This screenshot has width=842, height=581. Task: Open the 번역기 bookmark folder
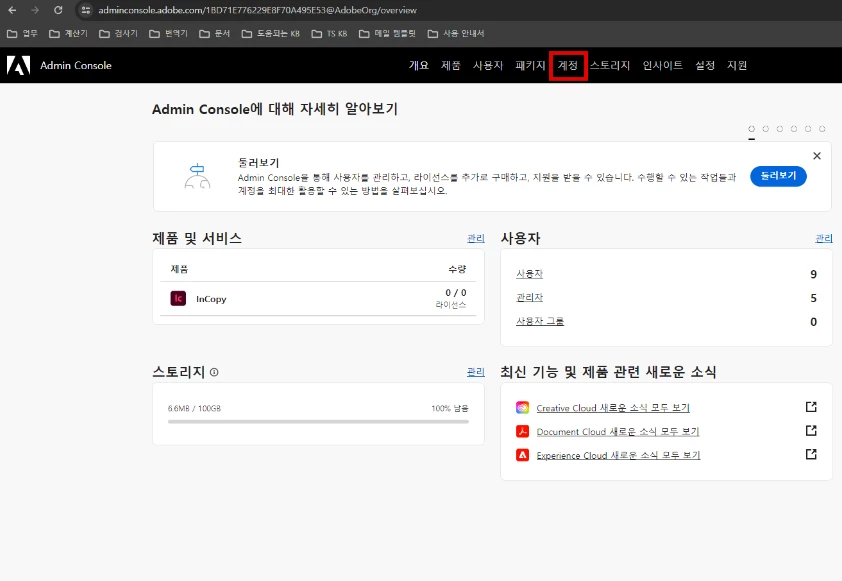pyautogui.click(x=169, y=34)
